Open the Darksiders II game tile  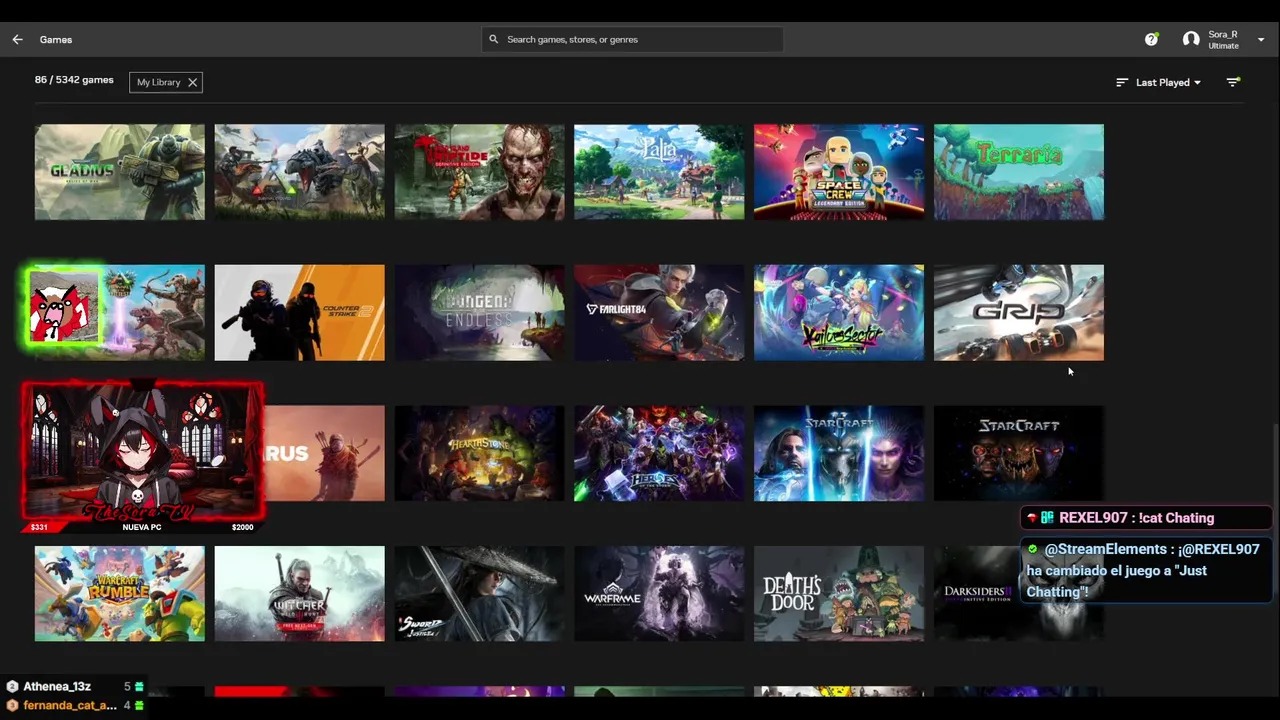1019,593
